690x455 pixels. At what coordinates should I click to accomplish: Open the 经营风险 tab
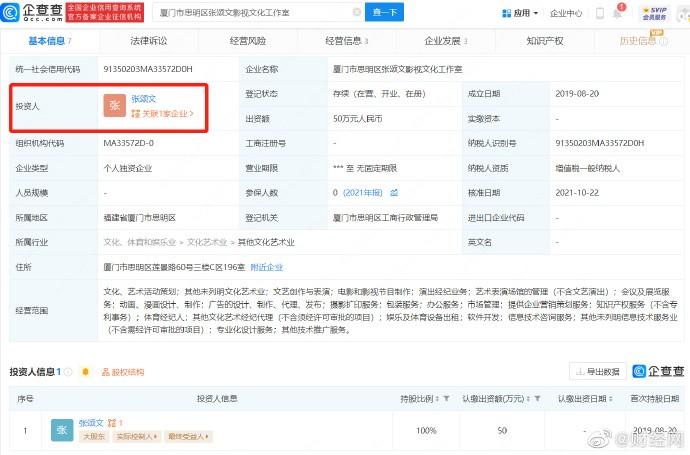[248, 41]
